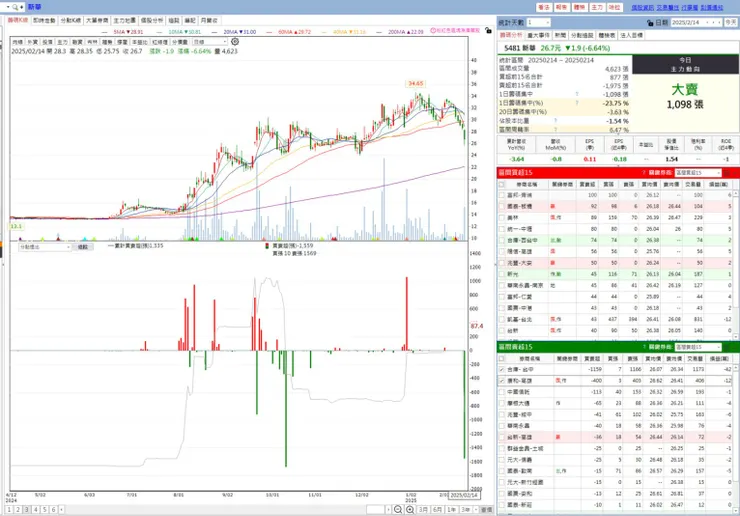Open 重大事件 tab in right panel
Viewport: 740px width, 516px height.
click(x=538, y=35)
